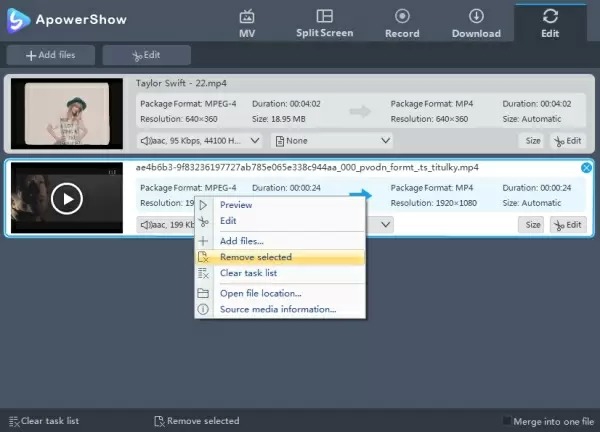Click Clear task list in bottom bar
This screenshot has width=600, height=432.
coord(44,421)
